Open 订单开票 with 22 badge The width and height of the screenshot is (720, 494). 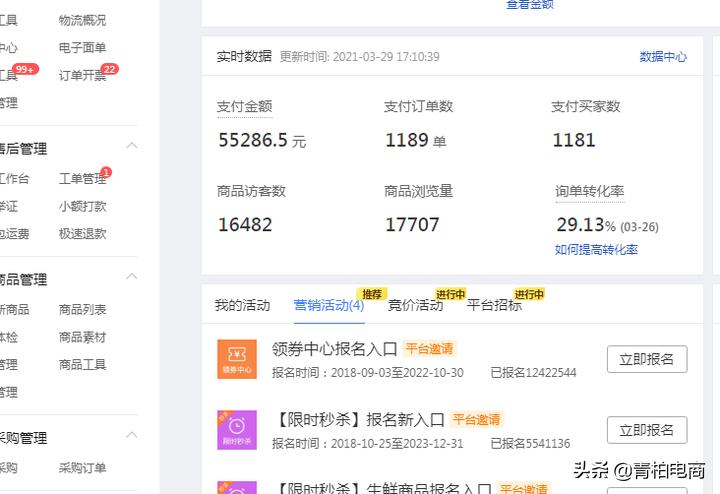pos(83,75)
